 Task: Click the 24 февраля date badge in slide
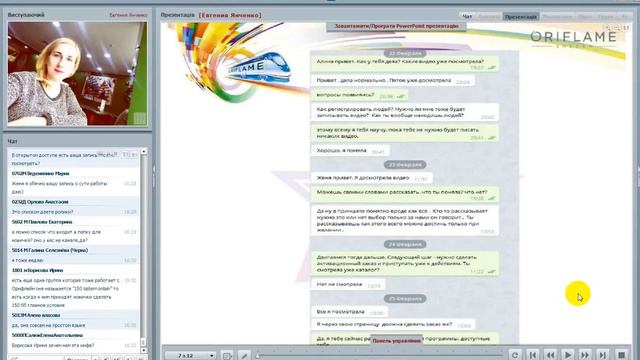405,244
